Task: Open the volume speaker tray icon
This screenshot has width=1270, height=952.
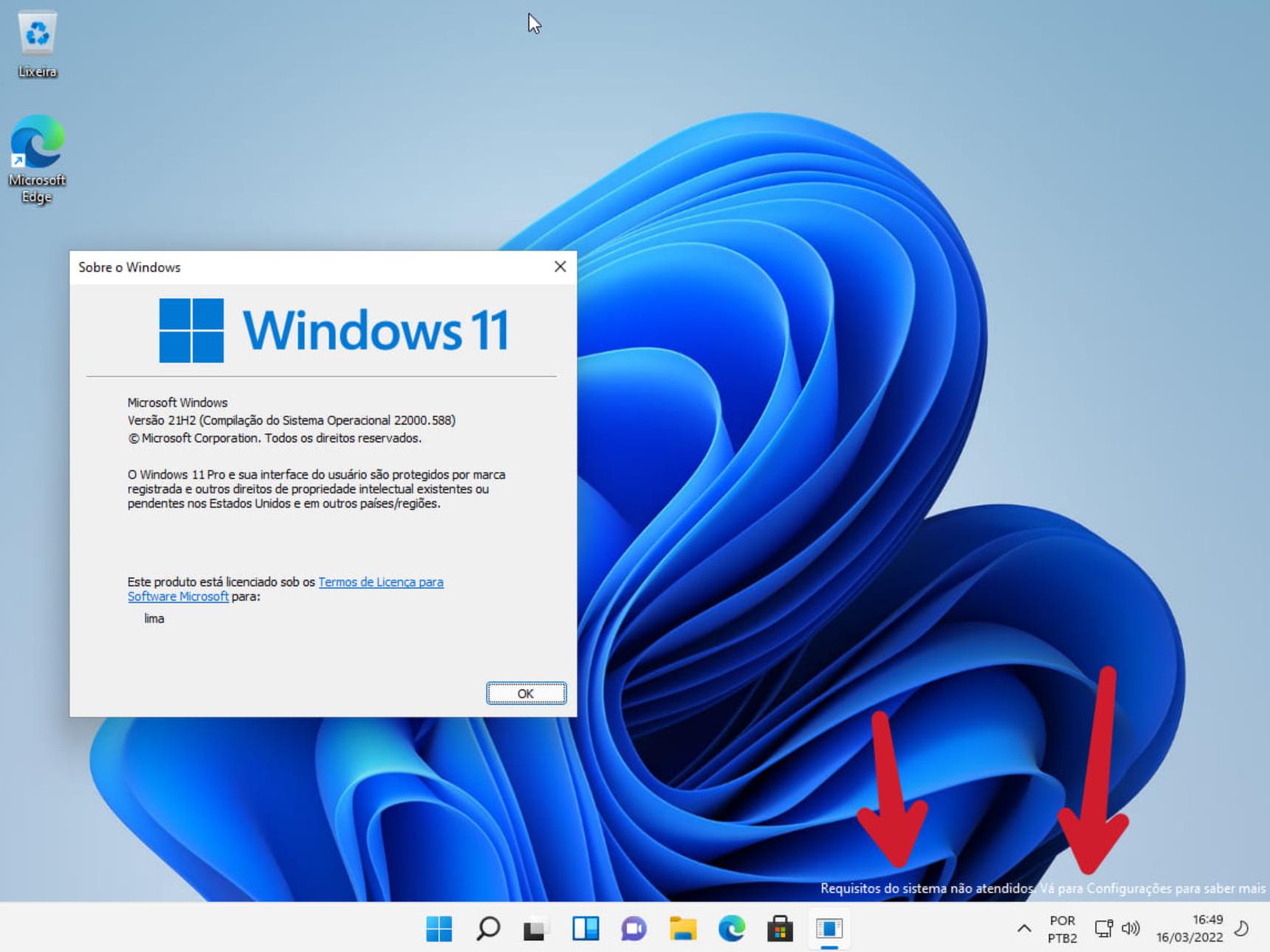Action: [1130, 928]
